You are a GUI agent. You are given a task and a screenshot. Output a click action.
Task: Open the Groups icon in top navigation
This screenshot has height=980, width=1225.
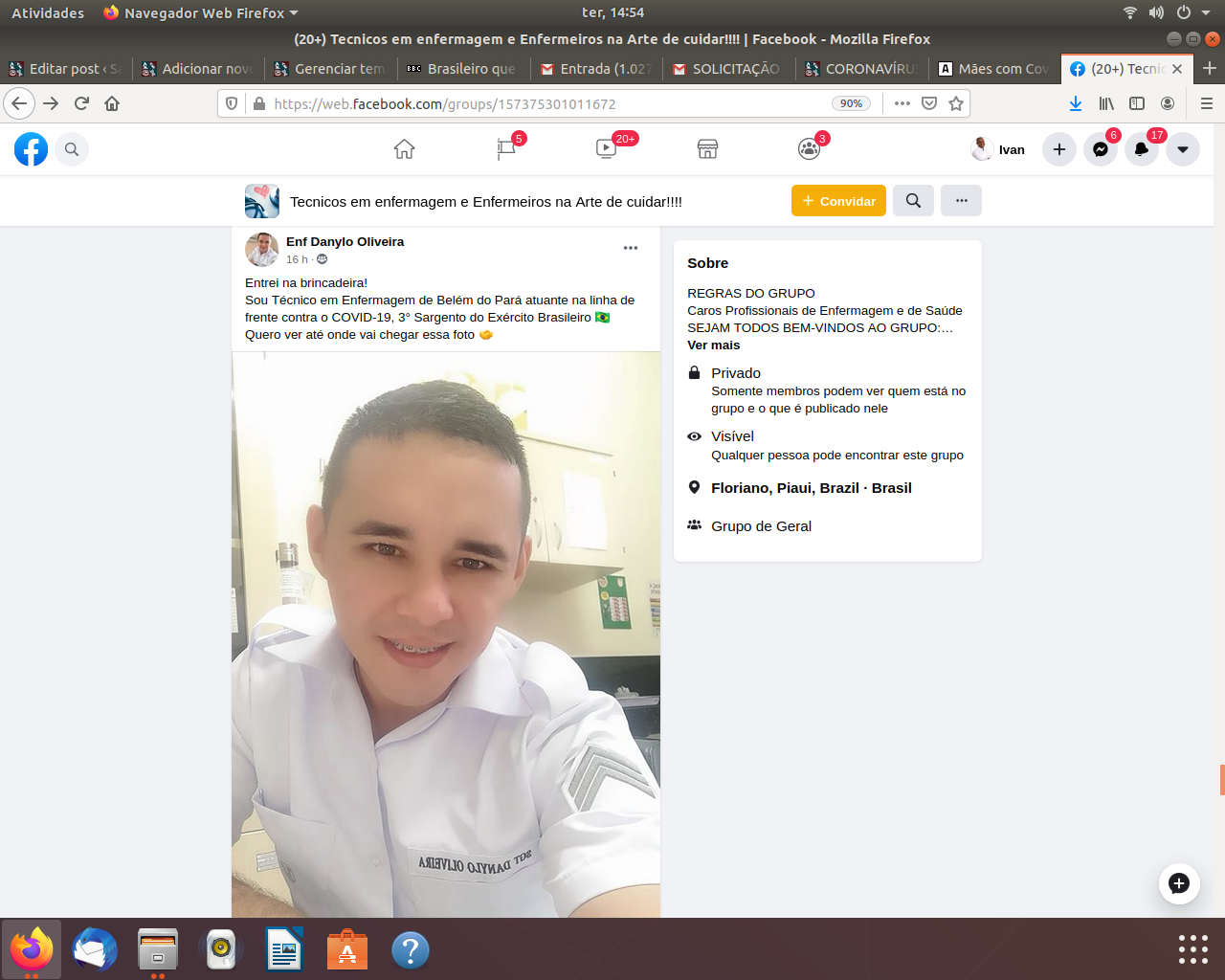[x=809, y=149]
